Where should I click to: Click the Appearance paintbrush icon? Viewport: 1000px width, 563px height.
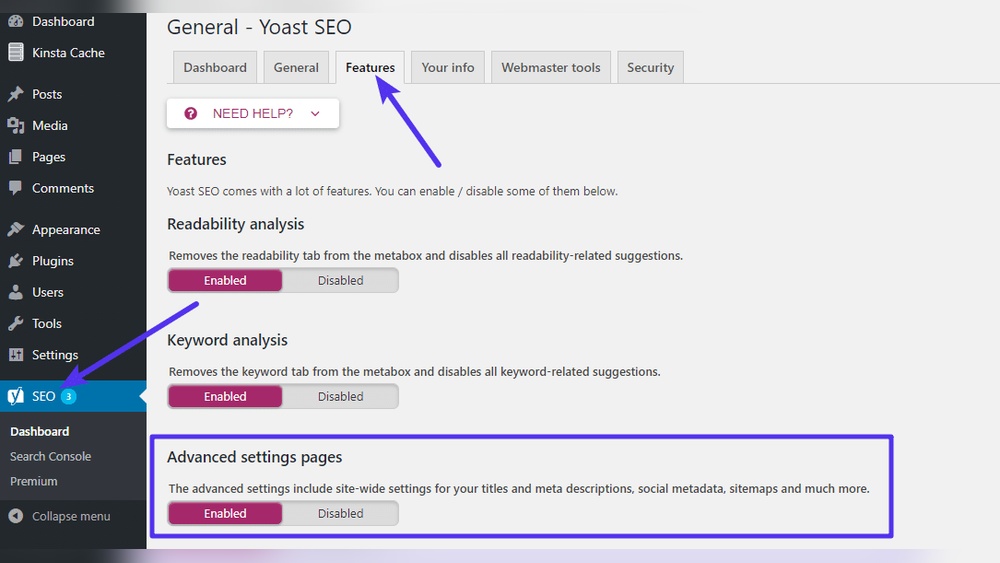(16, 230)
